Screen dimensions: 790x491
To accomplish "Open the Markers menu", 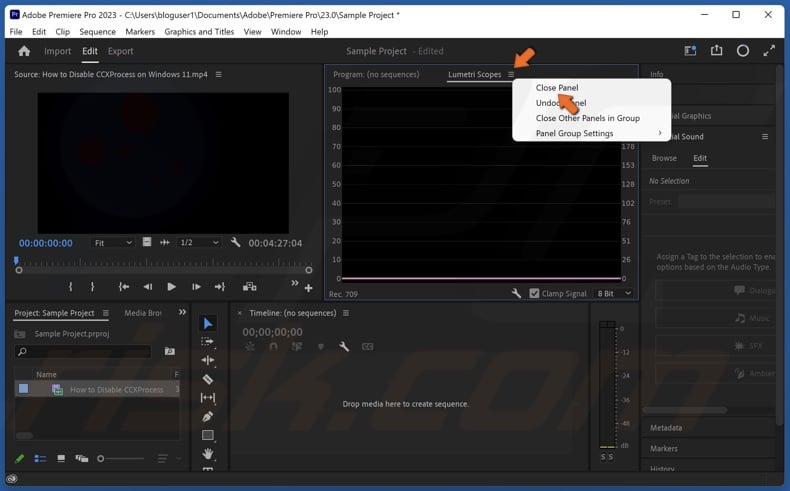I will pyautogui.click(x=140, y=32).
